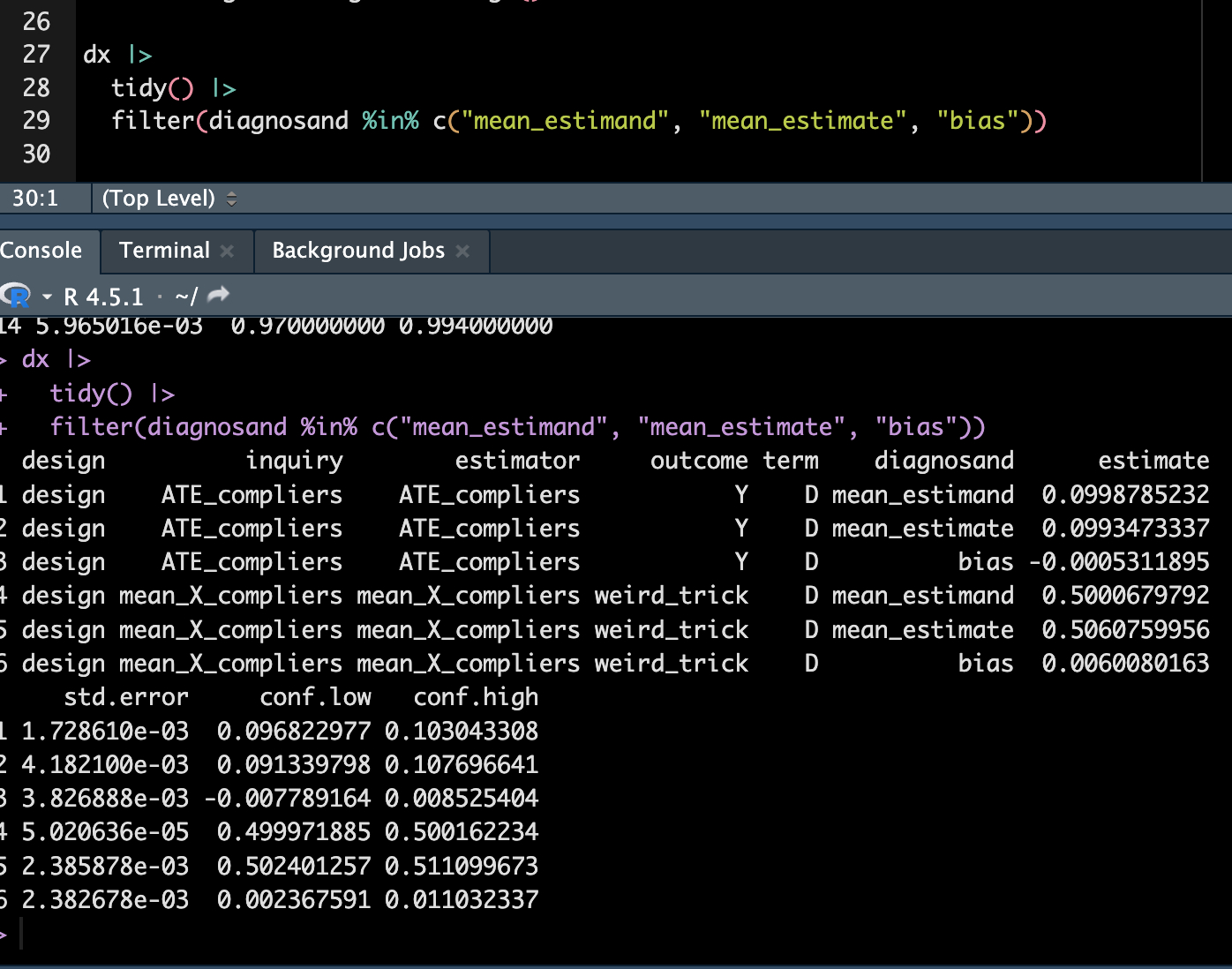The width and height of the screenshot is (1232, 969).
Task: Click the view working directory arrow icon
Action: (x=218, y=295)
